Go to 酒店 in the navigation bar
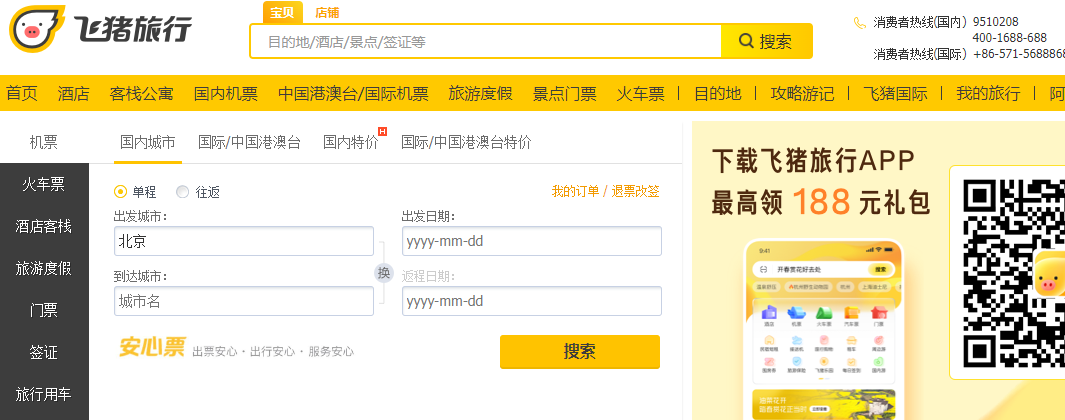The image size is (1065, 420). click(x=74, y=94)
